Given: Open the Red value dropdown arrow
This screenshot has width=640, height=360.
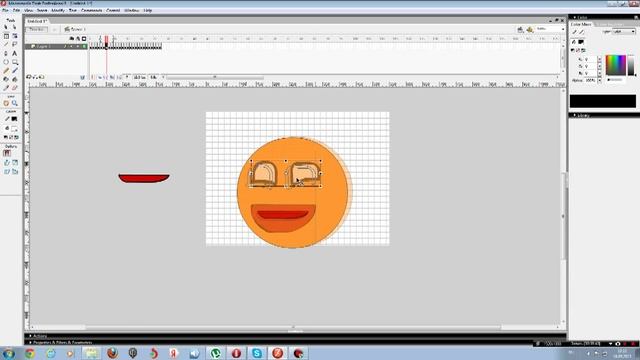Looking at the screenshot, I should point(600,60).
